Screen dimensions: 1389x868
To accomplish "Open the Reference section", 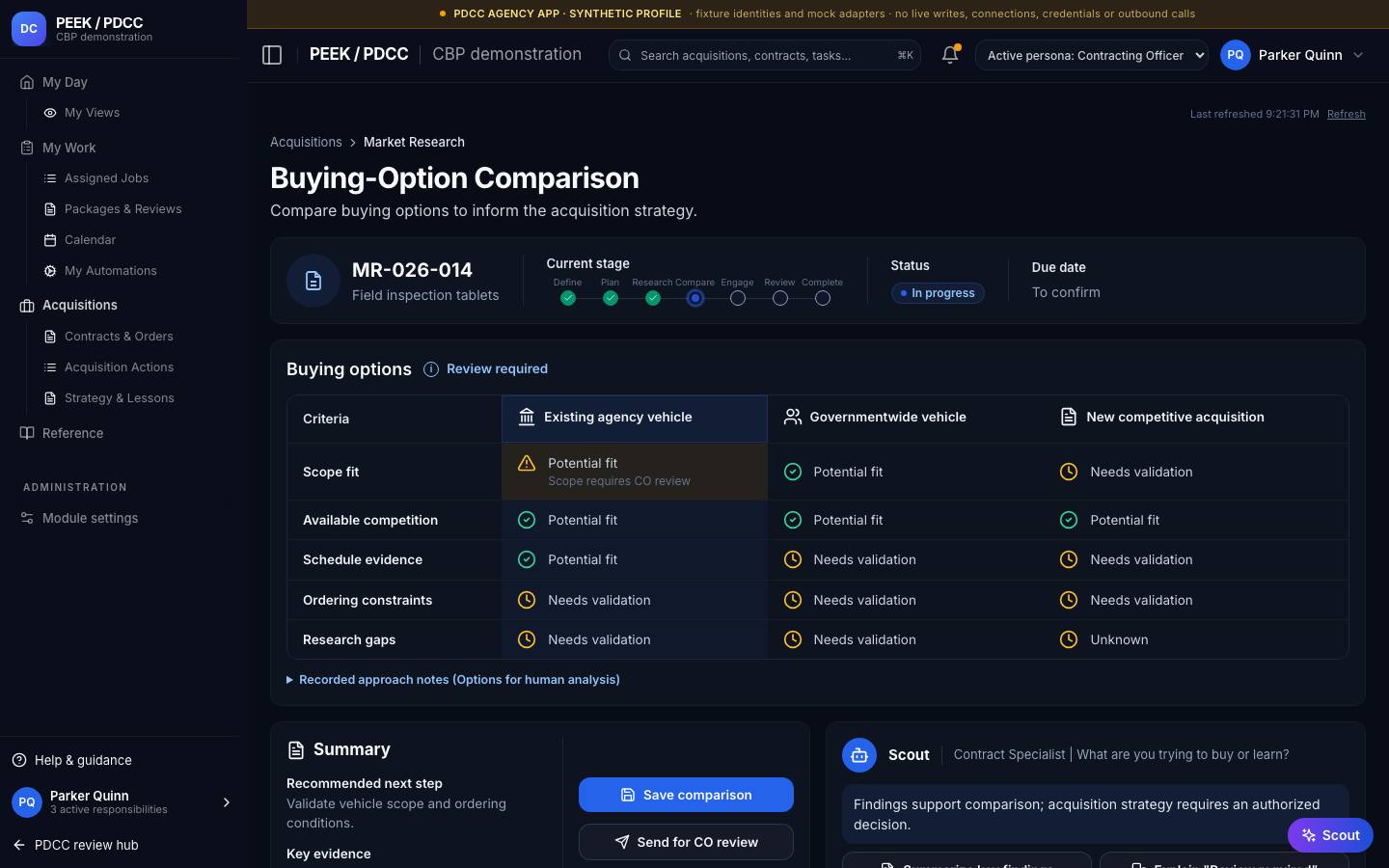I will [72, 433].
